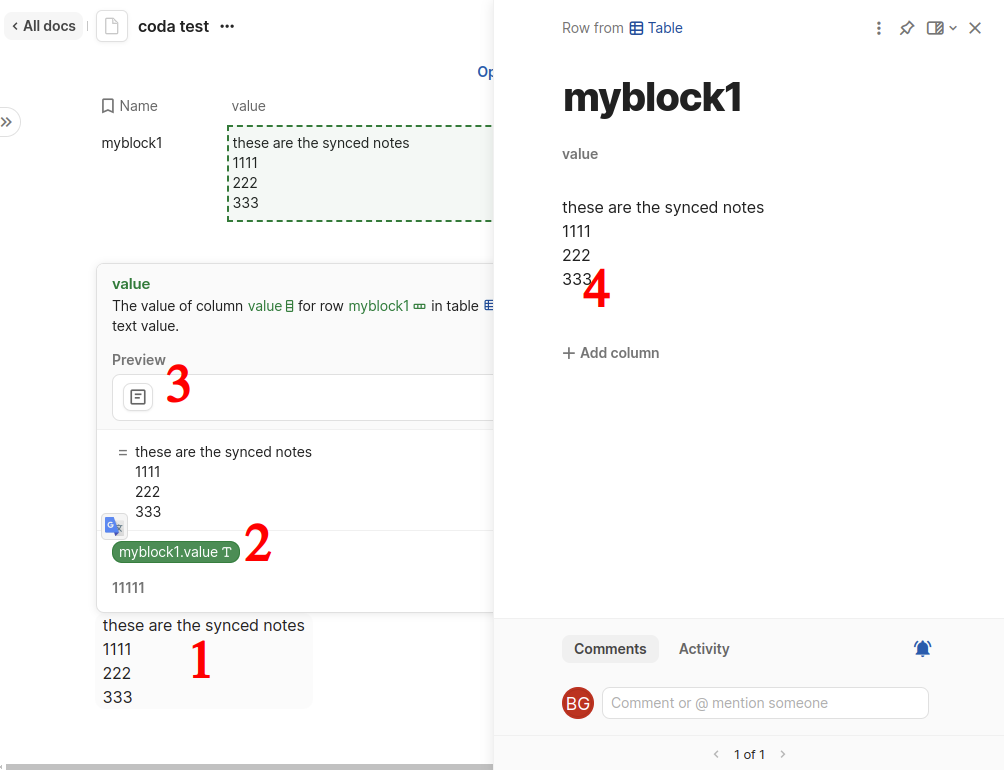Focus the comment input field
1004x770 pixels.
coord(765,703)
